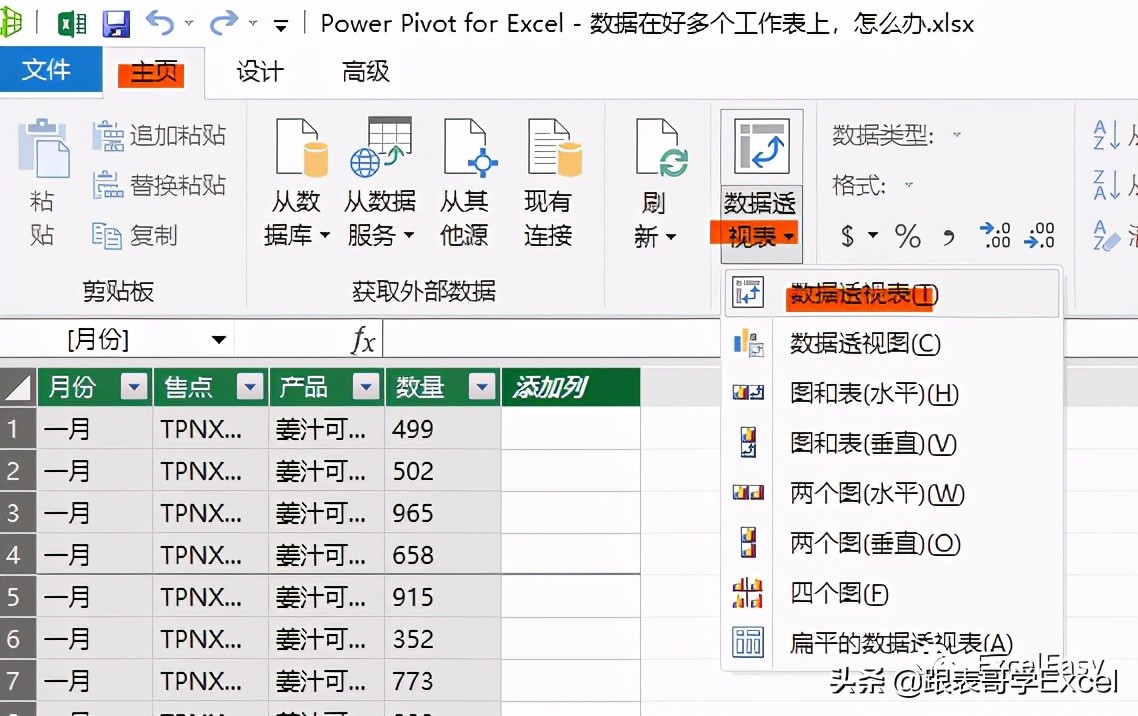Viewport: 1138px width, 716px height.
Task: Click 替换粘贴 replace paste
Action: 160,185
